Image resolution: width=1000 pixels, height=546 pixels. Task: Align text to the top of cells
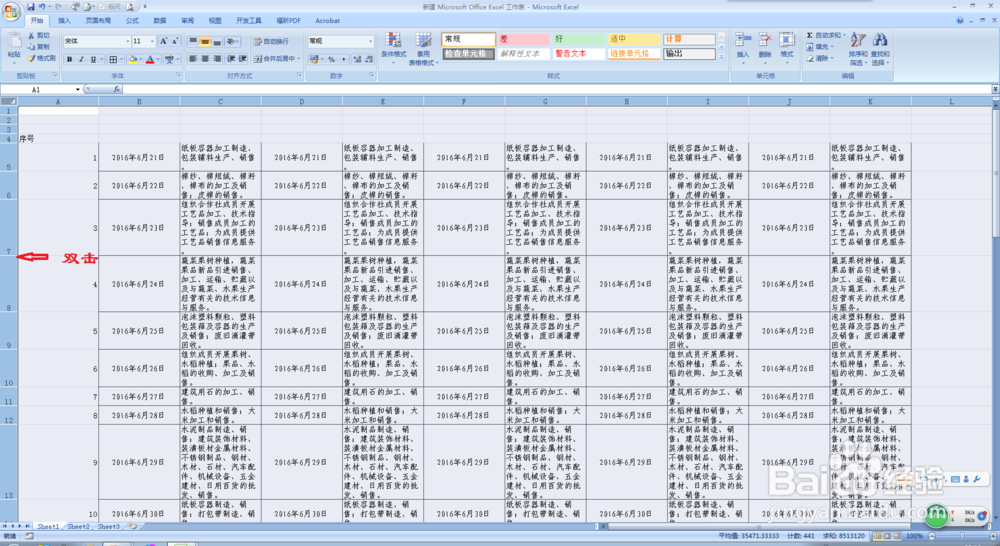tap(193, 41)
